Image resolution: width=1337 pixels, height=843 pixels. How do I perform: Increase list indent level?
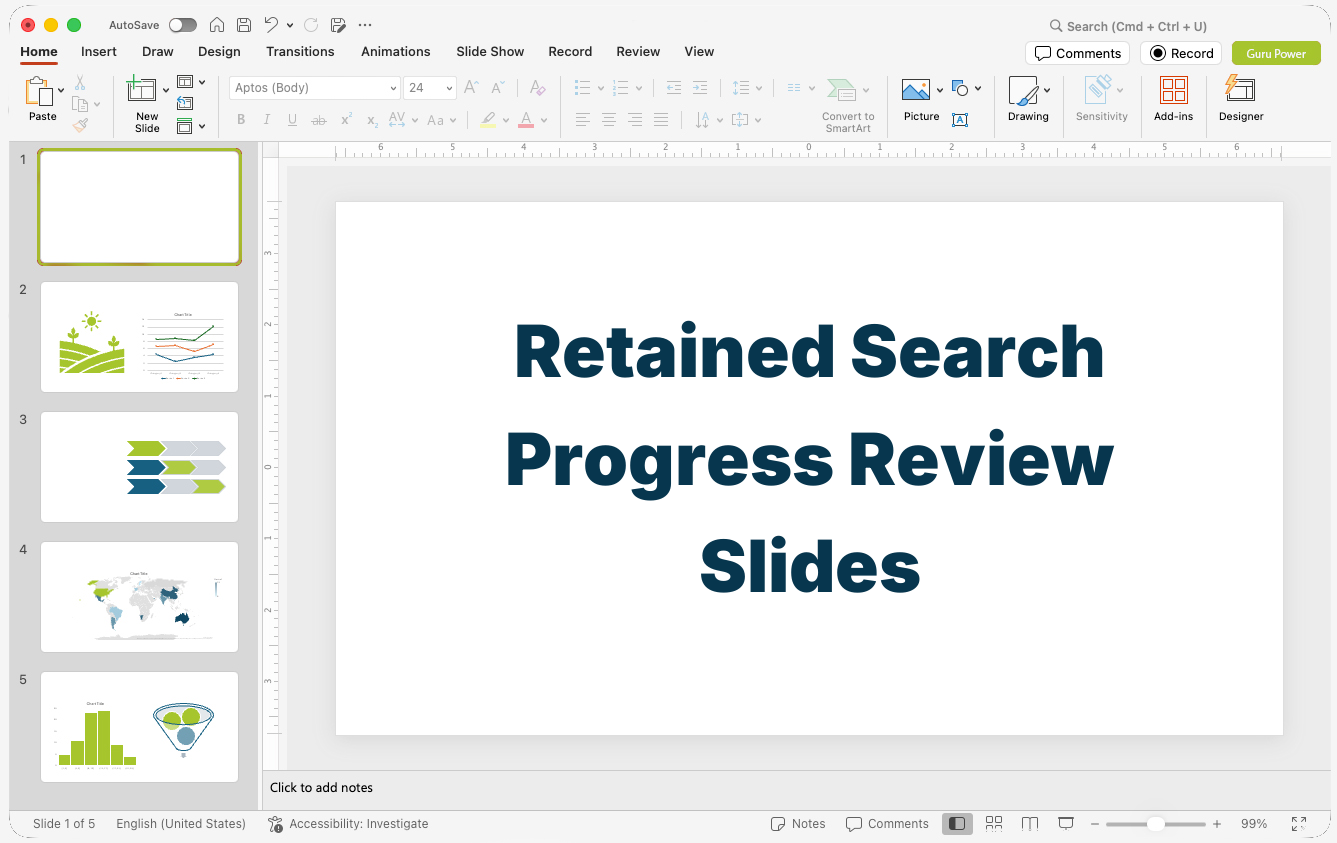point(700,88)
